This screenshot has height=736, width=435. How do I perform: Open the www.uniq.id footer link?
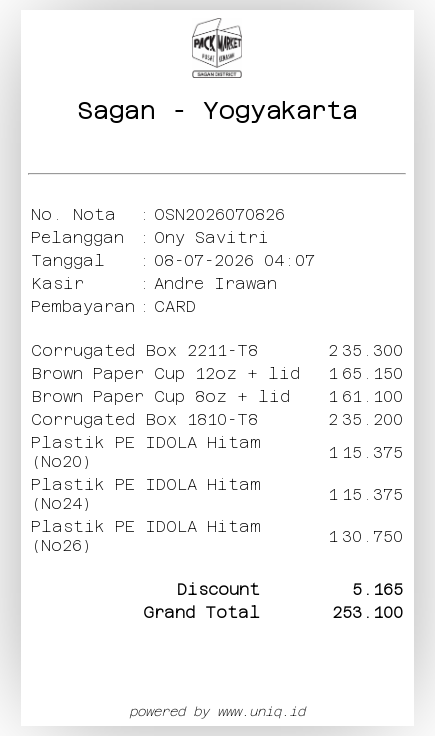pos(262,712)
